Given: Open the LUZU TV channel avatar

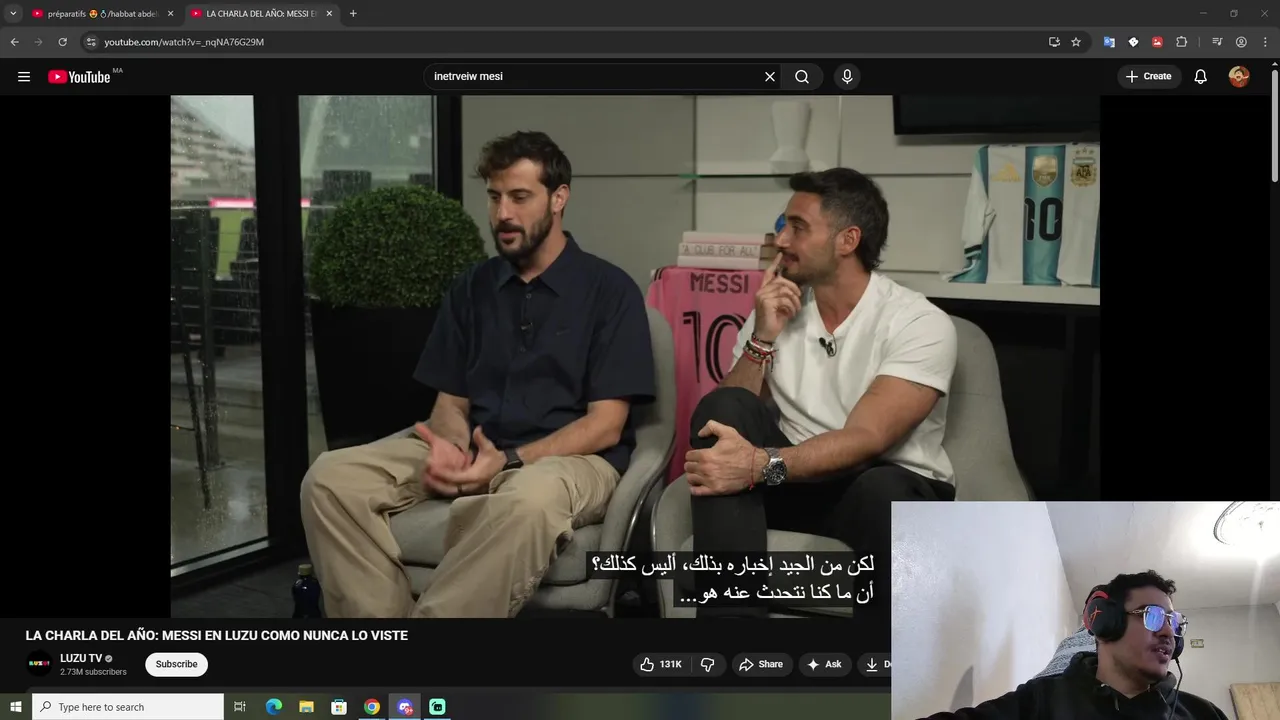Looking at the screenshot, I should (x=39, y=664).
